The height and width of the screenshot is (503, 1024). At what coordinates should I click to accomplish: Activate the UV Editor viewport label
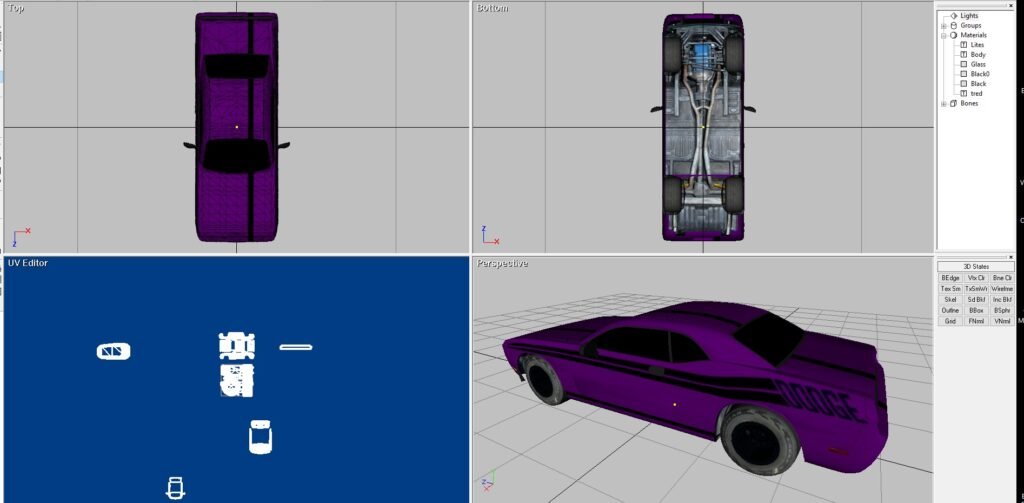(x=28, y=263)
